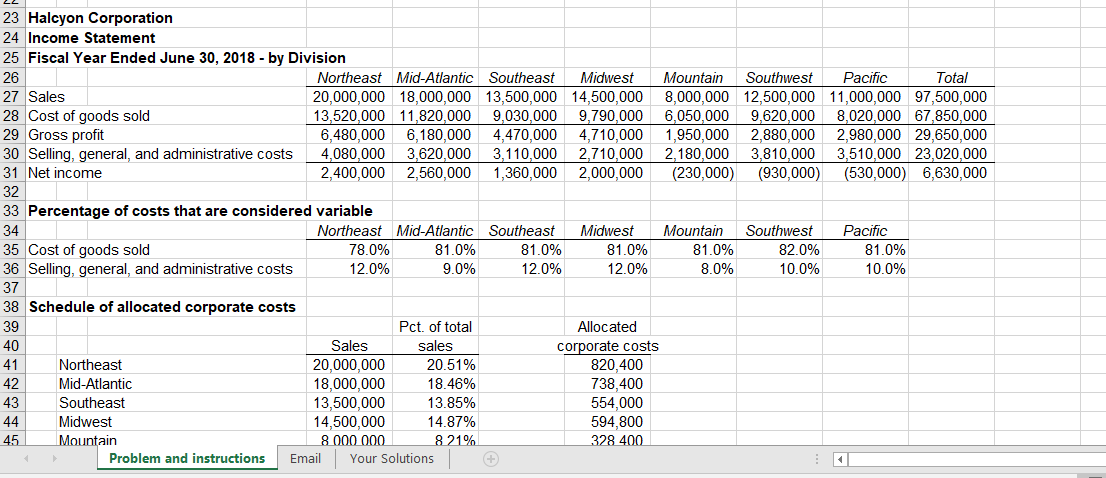The width and height of the screenshot is (1106, 478).
Task: Select Mid-Atlantic COGS value 11,820,000
Action: coord(435,116)
